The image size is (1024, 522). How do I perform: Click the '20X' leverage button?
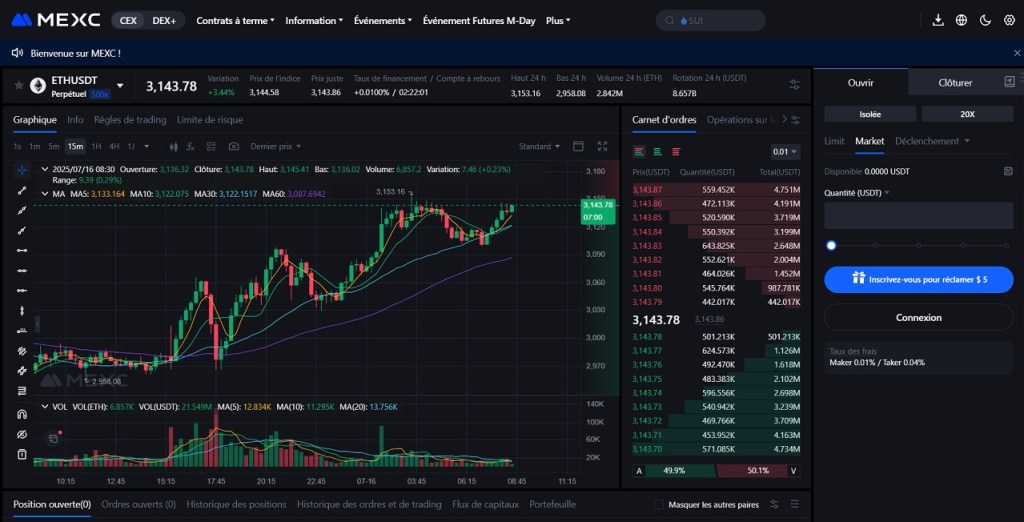(x=967, y=114)
